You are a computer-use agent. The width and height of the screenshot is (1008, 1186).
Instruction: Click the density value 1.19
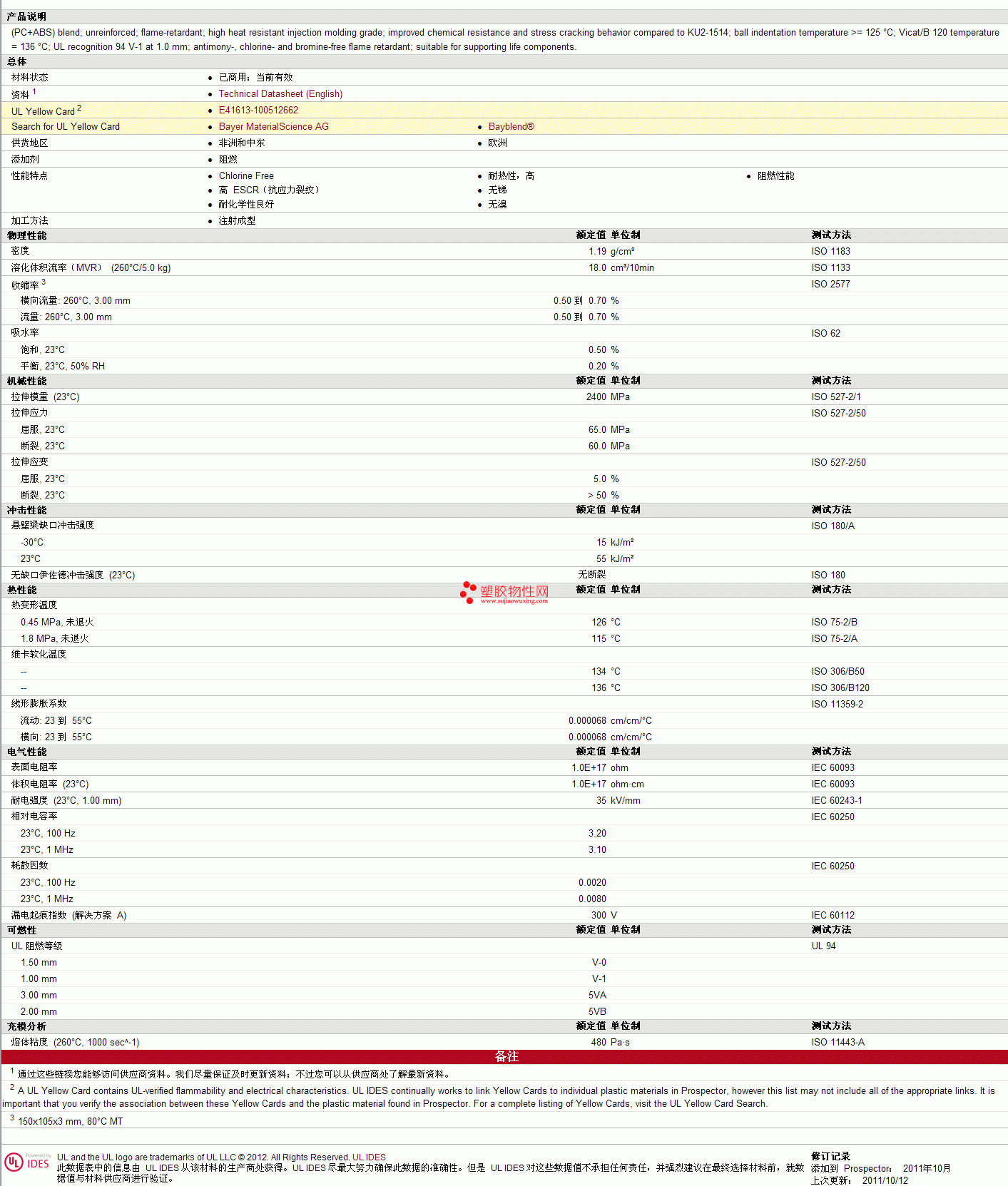click(x=597, y=251)
